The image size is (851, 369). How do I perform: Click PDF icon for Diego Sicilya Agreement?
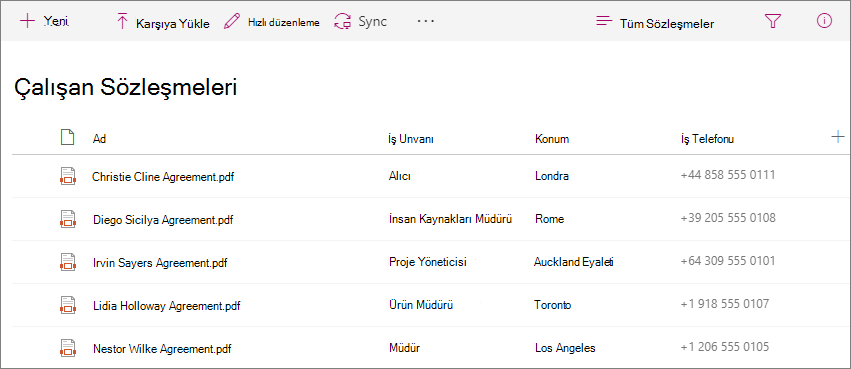tap(67, 219)
